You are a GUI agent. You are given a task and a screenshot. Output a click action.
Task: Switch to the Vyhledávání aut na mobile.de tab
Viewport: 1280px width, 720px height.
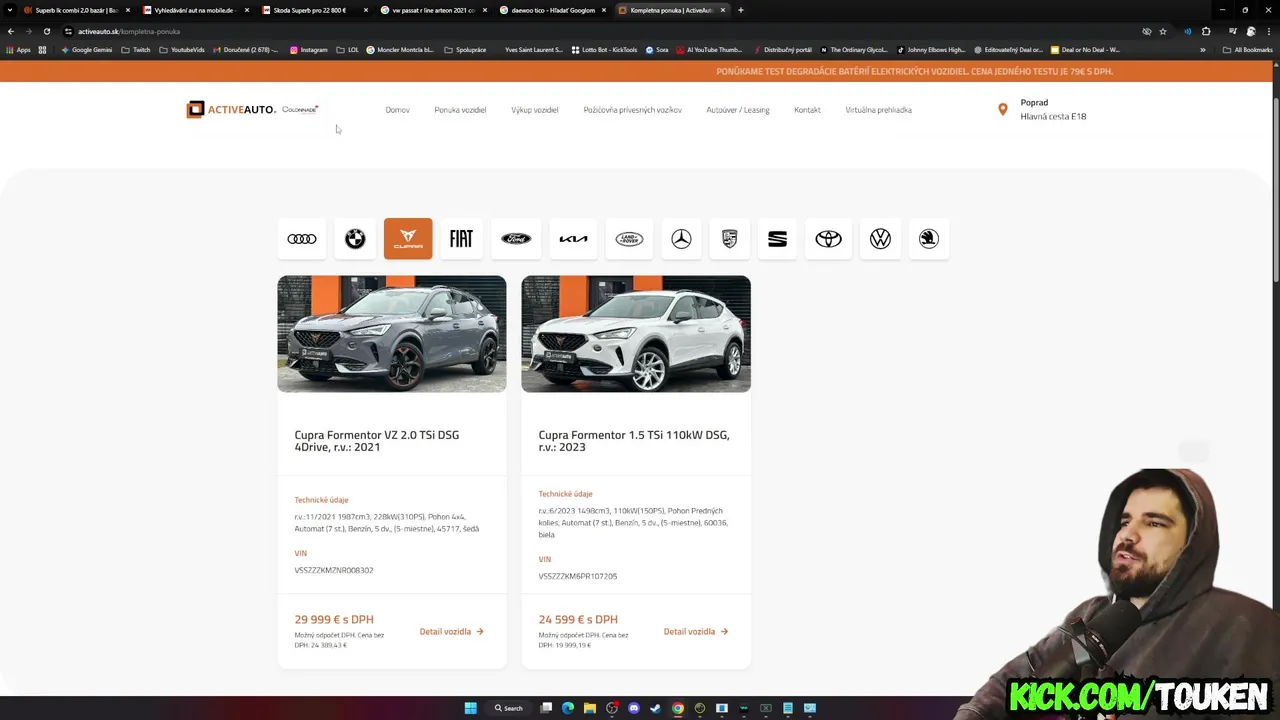point(193,10)
